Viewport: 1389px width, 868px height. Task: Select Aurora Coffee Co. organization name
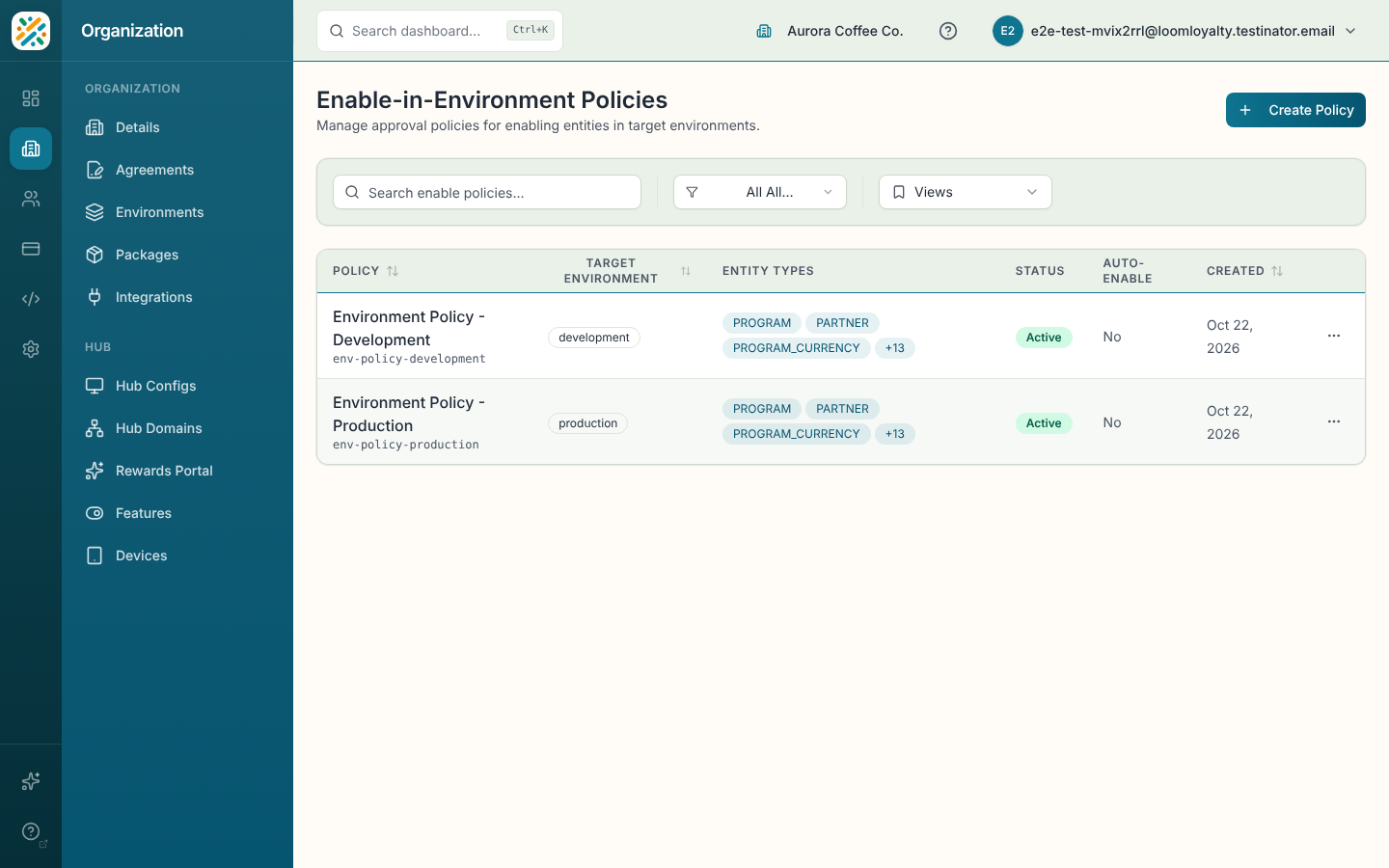(x=845, y=31)
